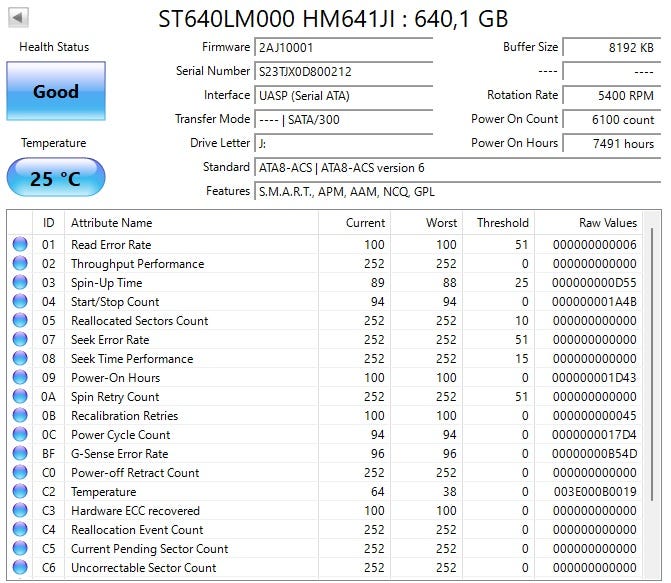Click the Firmware value field

[343, 48]
